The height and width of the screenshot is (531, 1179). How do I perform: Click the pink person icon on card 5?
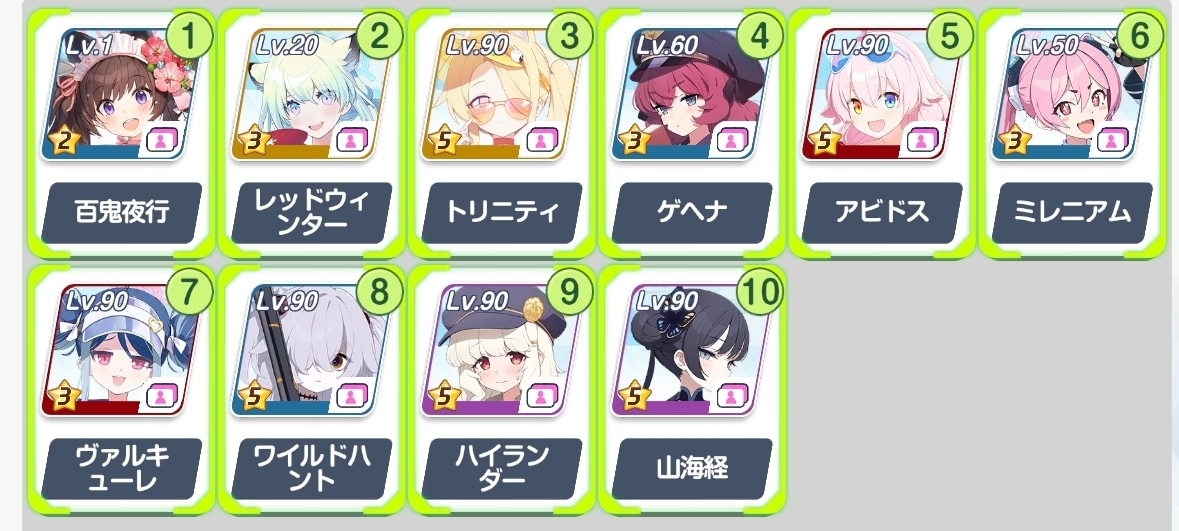[x=923, y=140]
